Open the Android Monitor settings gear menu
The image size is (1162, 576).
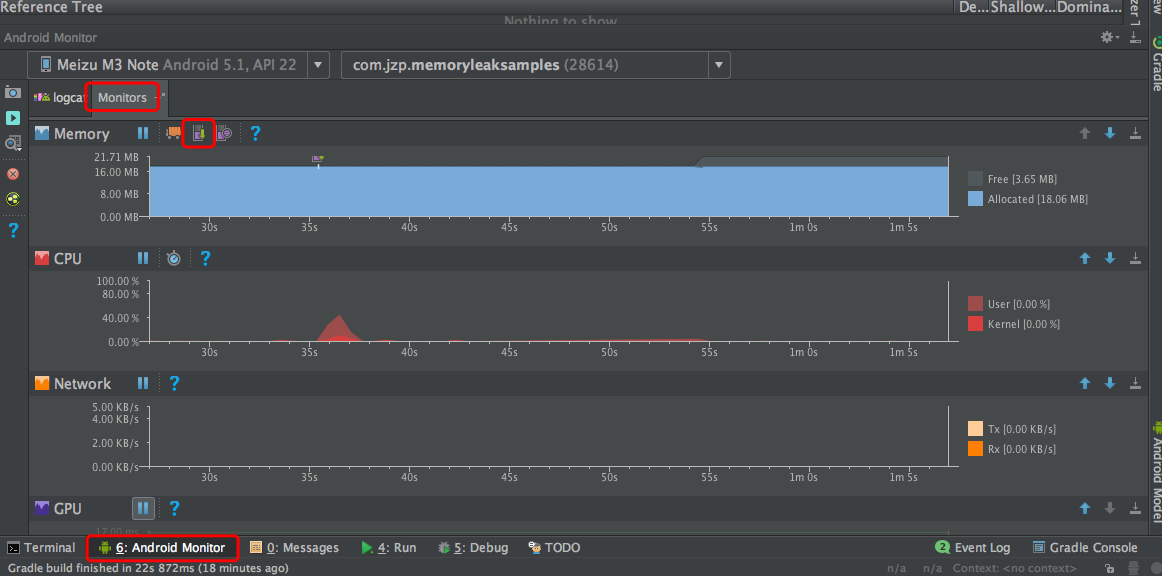(x=1106, y=36)
